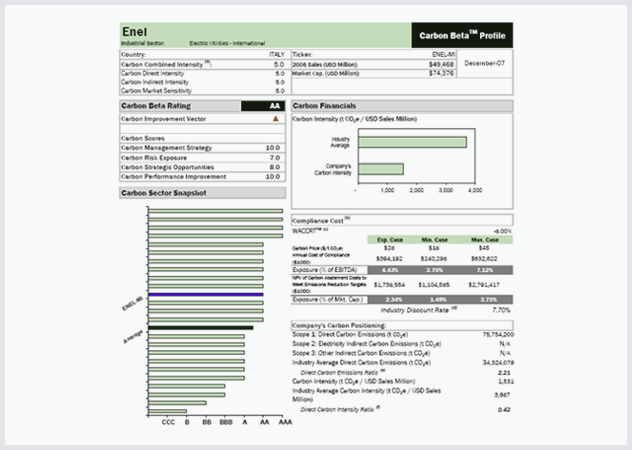This screenshot has height=450, width=632.
Task: Click the Company's Carbon Intensity bar
Action: 381,169
